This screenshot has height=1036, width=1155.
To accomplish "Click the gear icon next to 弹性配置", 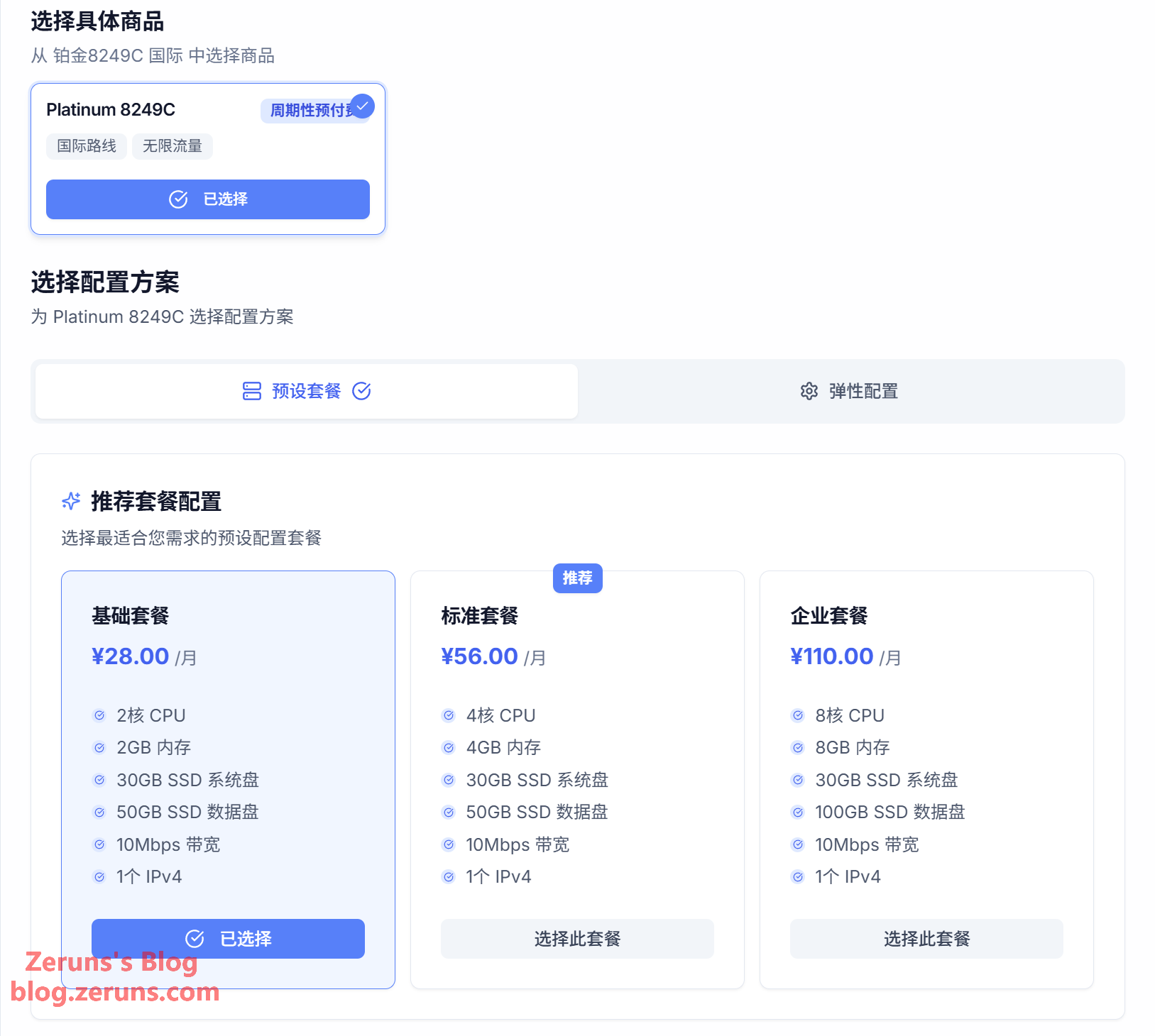I will [809, 391].
